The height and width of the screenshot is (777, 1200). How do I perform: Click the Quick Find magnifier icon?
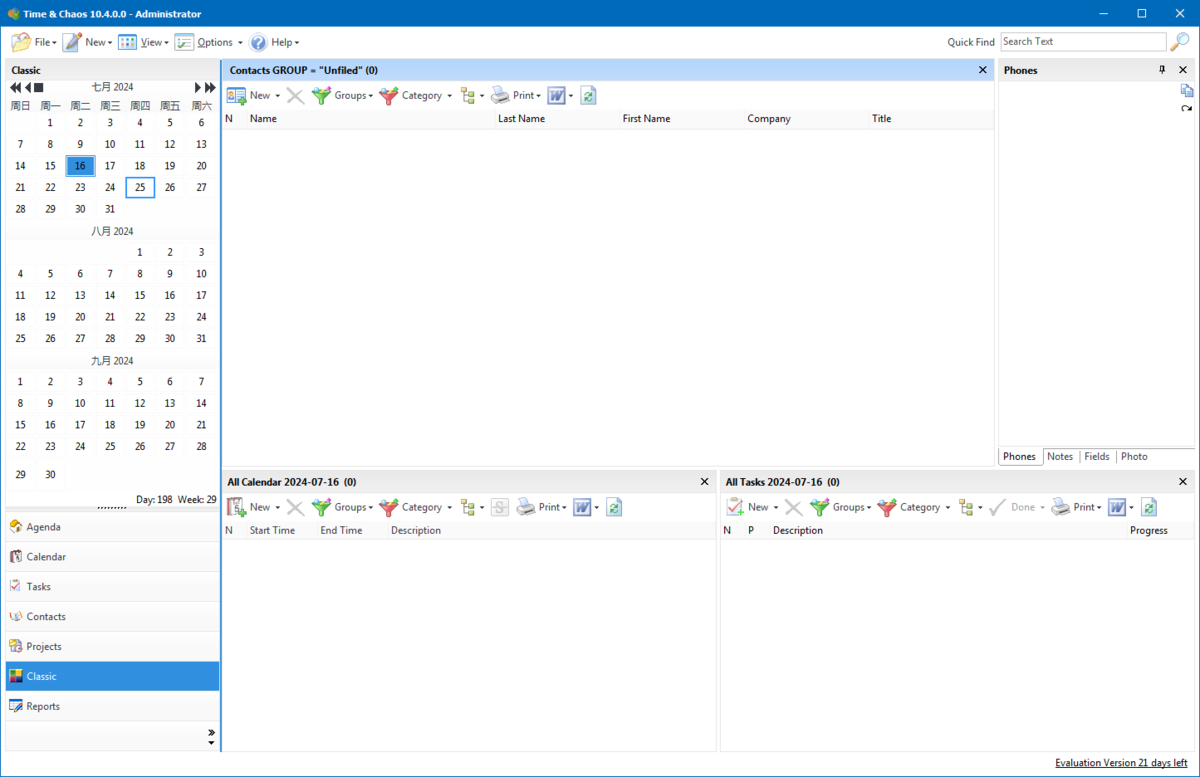coord(1180,42)
